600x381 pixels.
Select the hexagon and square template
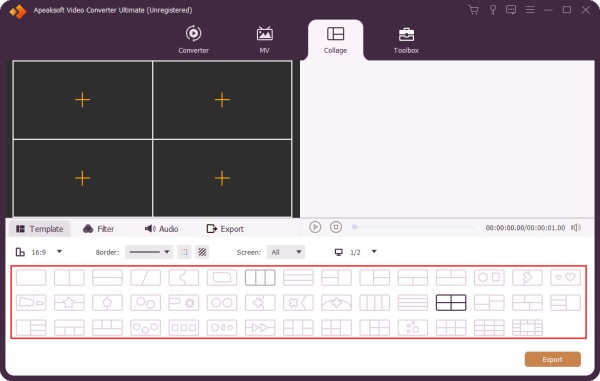coord(489,277)
